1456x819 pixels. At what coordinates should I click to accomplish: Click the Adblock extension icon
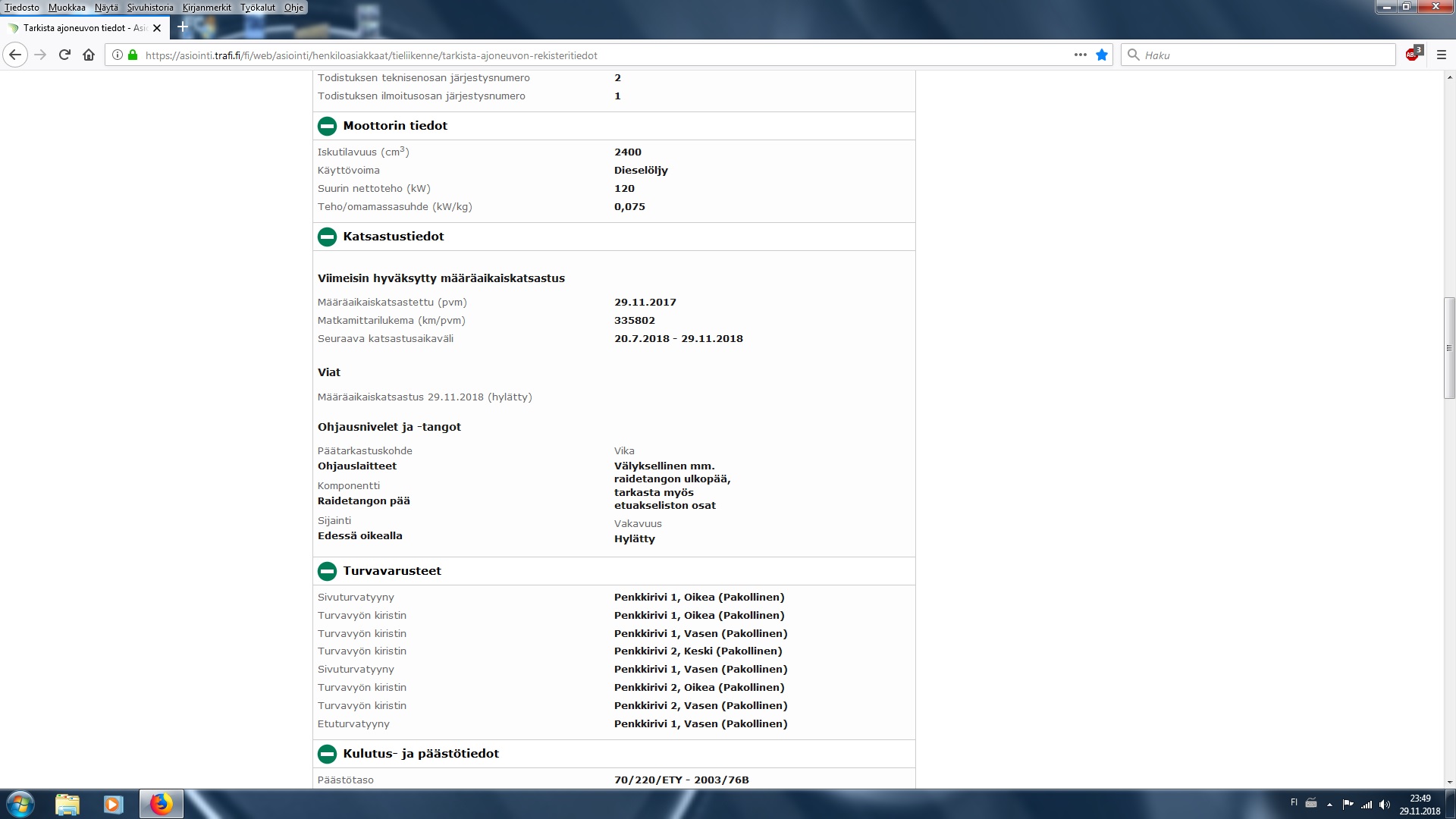pos(1413,55)
